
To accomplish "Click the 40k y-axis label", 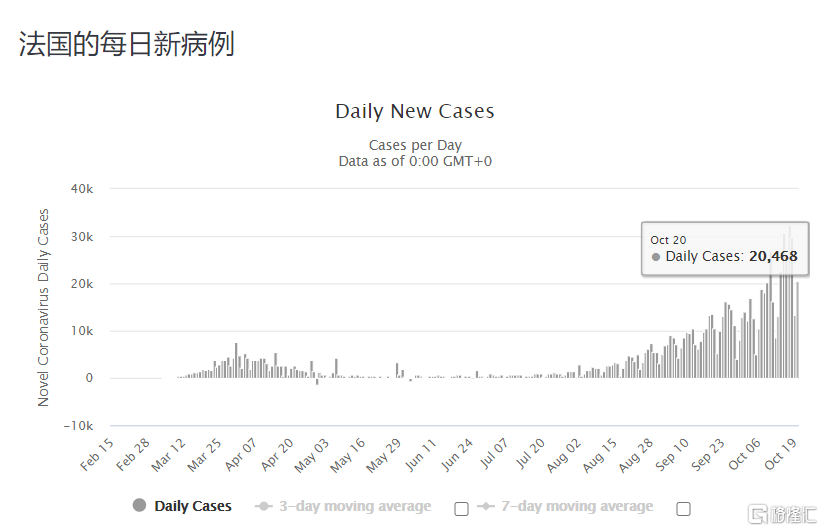I will [x=82, y=189].
